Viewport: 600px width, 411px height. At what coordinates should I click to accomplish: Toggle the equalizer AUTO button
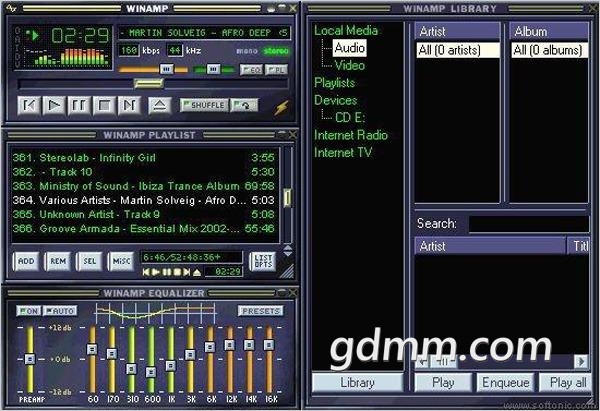tap(60, 311)
